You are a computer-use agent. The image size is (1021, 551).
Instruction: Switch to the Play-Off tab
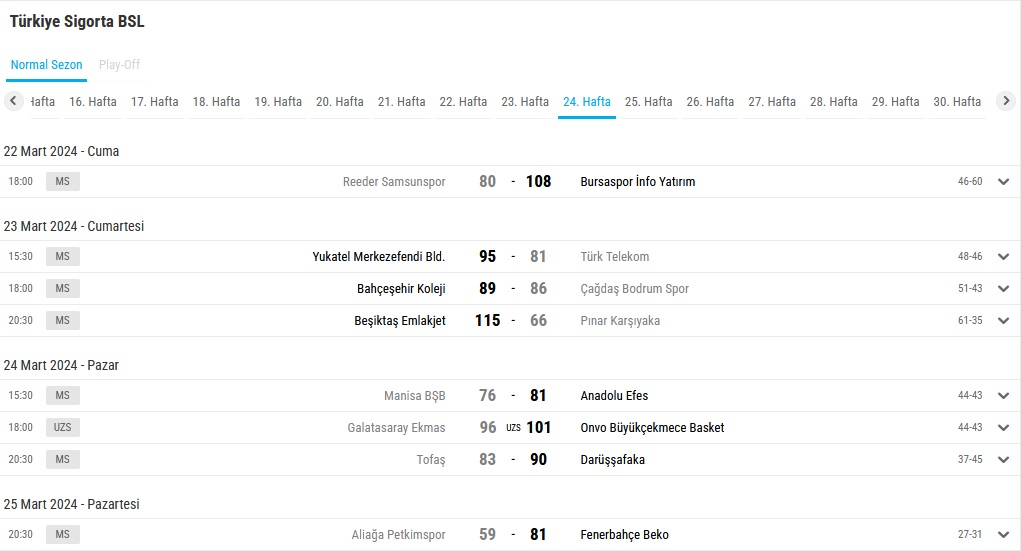tap(119, 64)
